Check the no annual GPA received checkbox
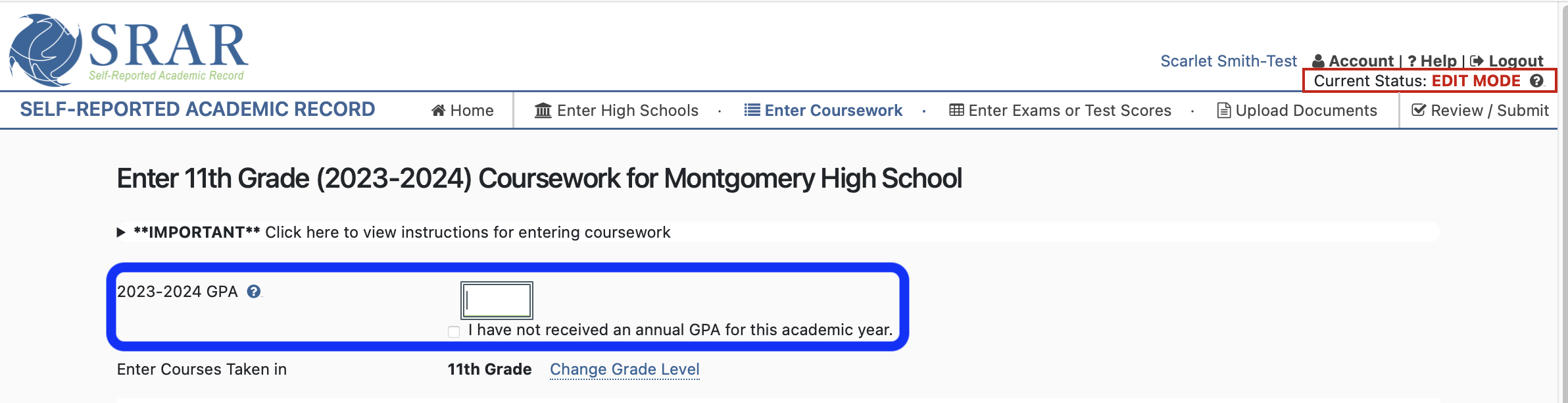Viewport: 1568px width, 403px height. tap(454, 331)
